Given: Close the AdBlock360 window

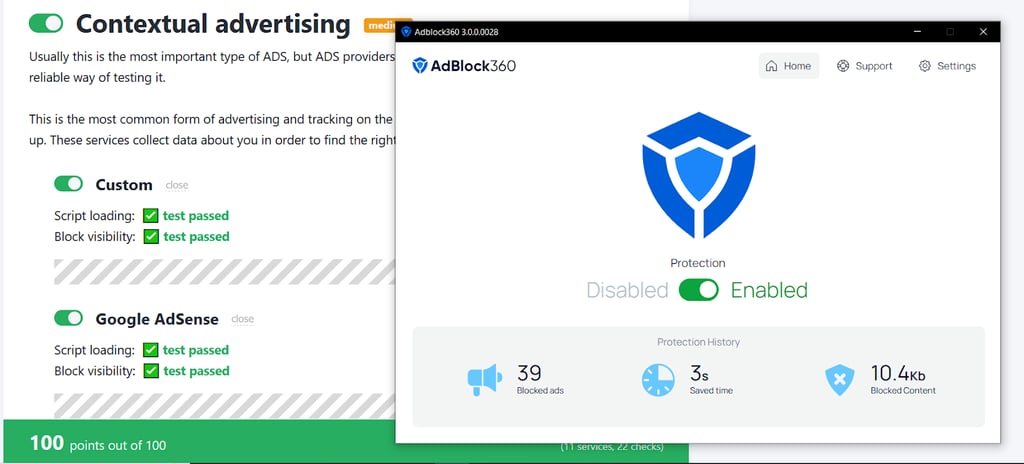Looking at the screenshot, I should coord(983,31).
